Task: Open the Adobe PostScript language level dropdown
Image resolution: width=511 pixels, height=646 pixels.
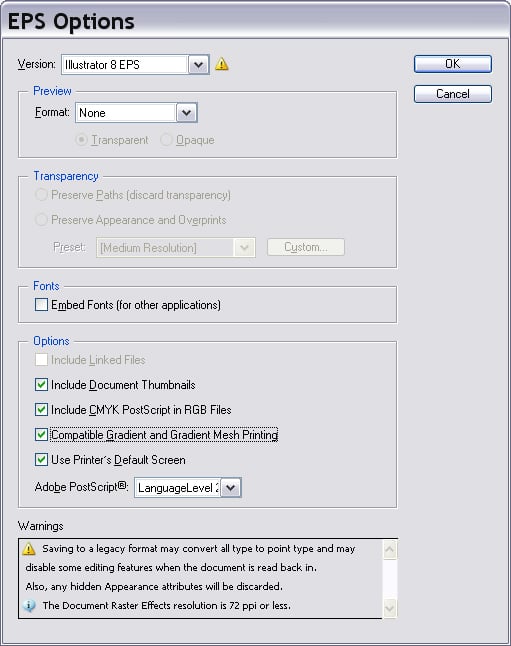Action: [x=231, y=488]
